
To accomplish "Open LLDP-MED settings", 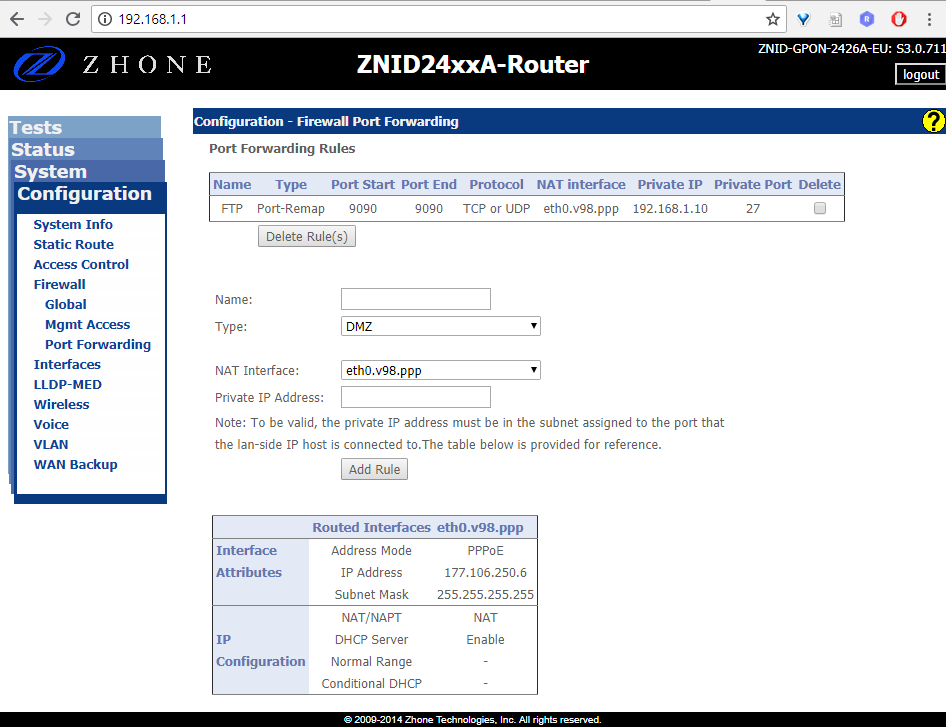I will point(68,384).
